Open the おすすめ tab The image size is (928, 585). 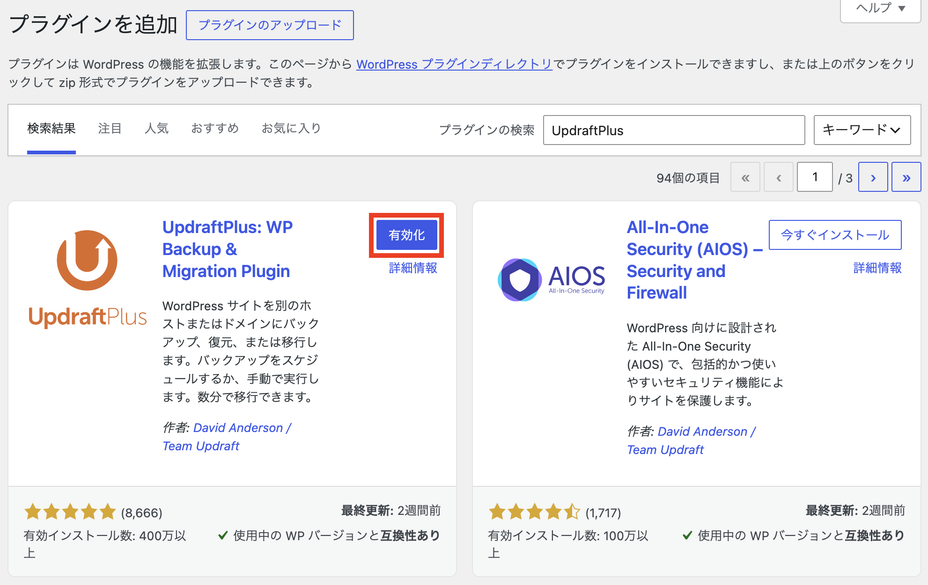215,128
